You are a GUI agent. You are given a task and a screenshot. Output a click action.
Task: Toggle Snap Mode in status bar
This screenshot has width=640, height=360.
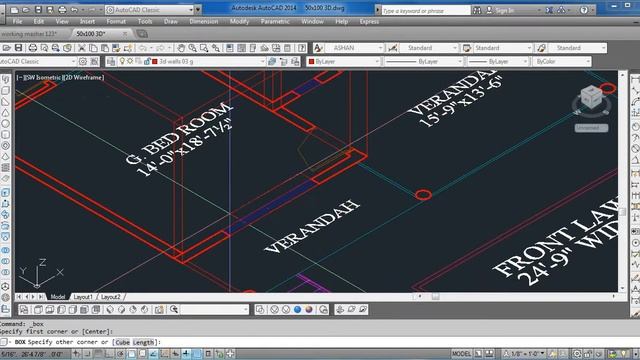(x=87, y=354)
